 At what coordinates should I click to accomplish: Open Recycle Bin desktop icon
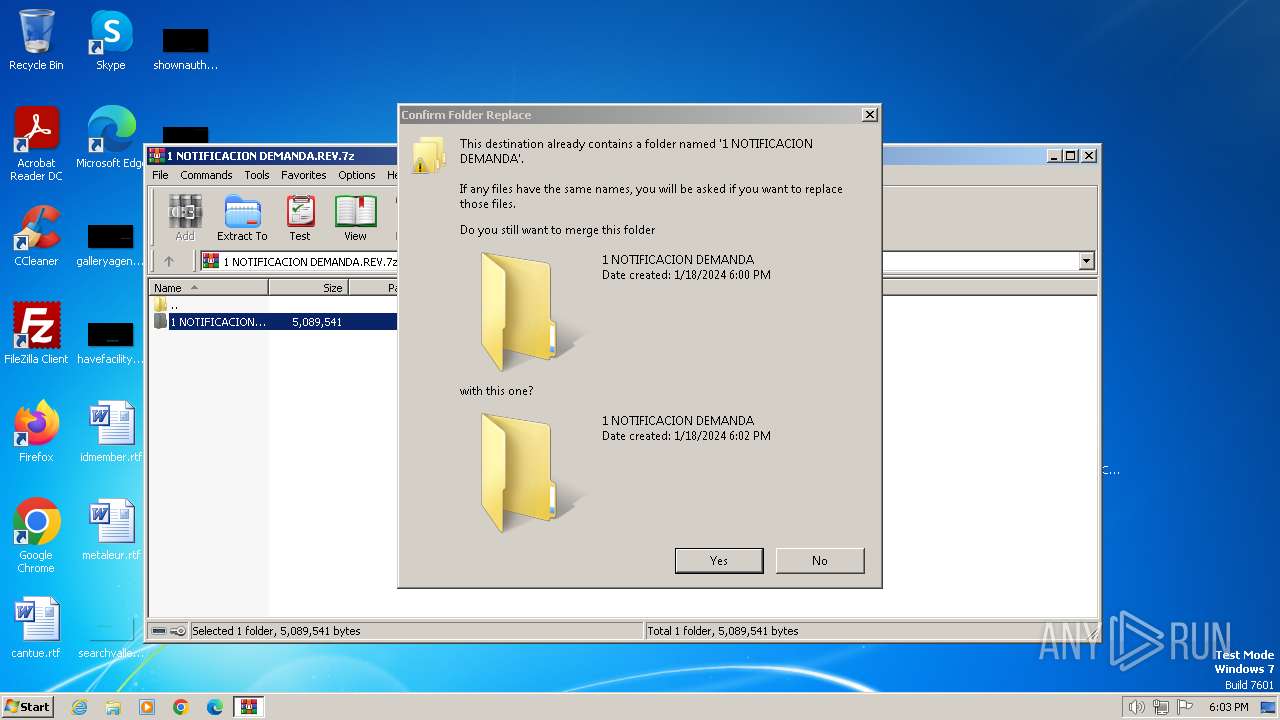pos(36,40)
